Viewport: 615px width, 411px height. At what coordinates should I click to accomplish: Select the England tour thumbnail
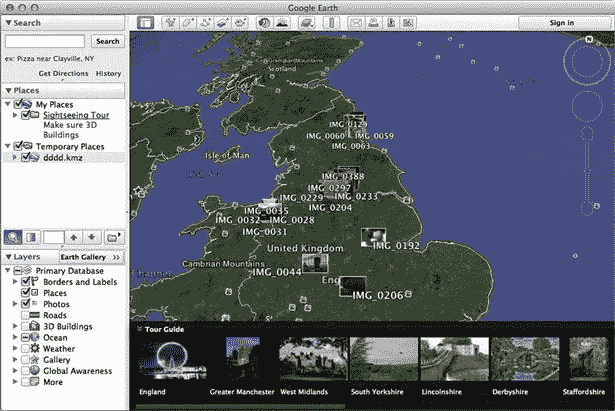pos(173,359)
